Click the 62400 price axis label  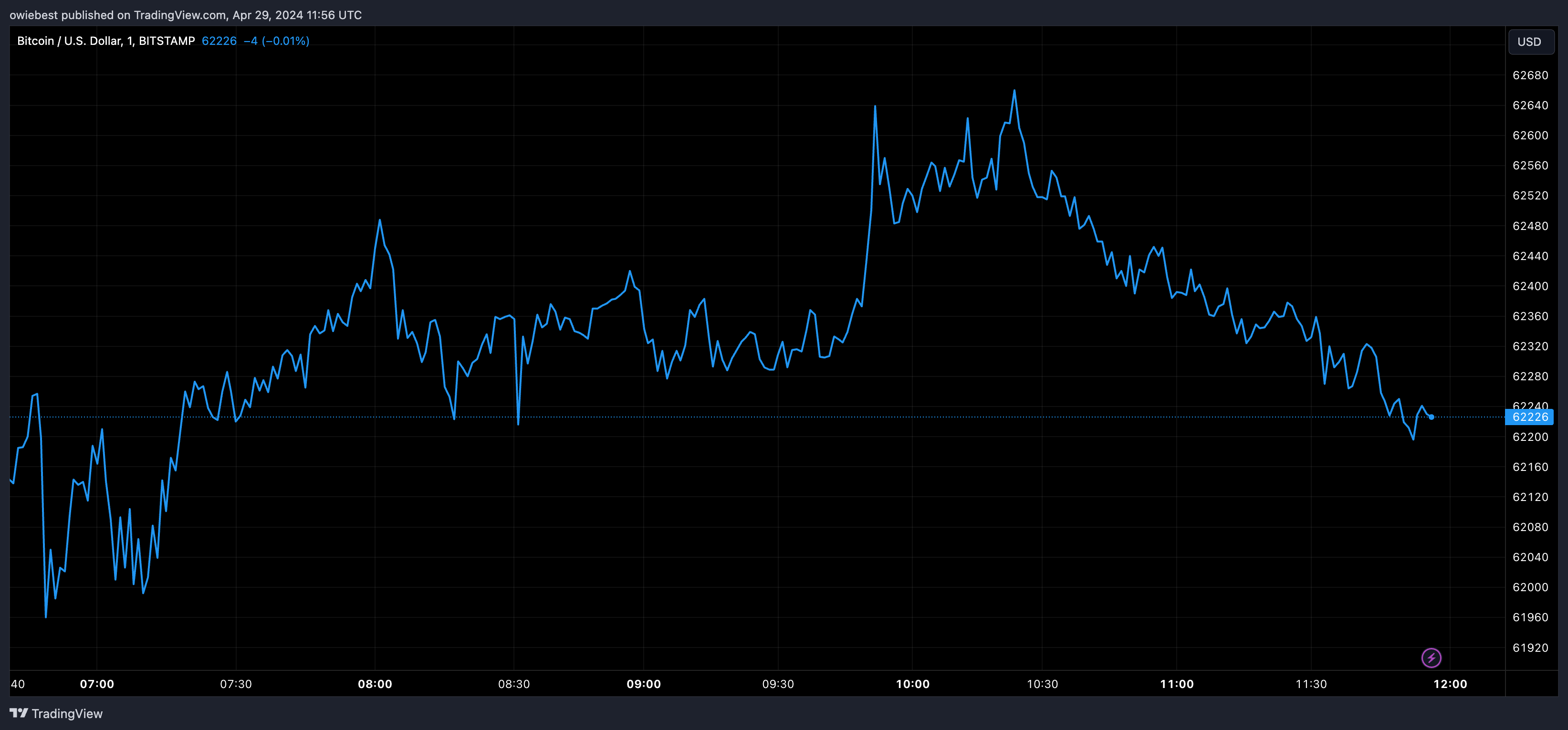[1530, 286]
